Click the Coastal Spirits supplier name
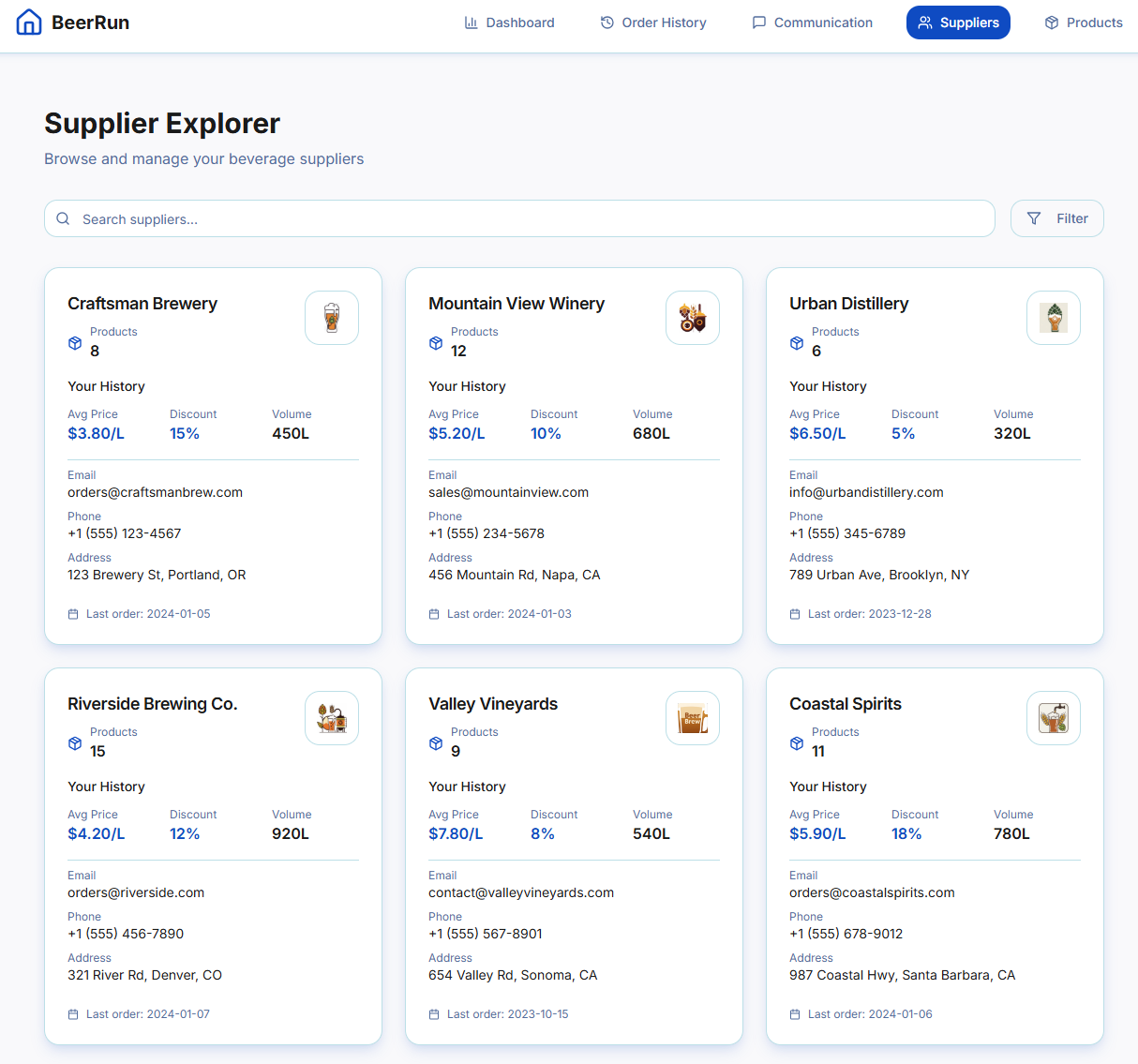The height and width of the screenshot is (1064, 1138). click(x=845, y=704)
